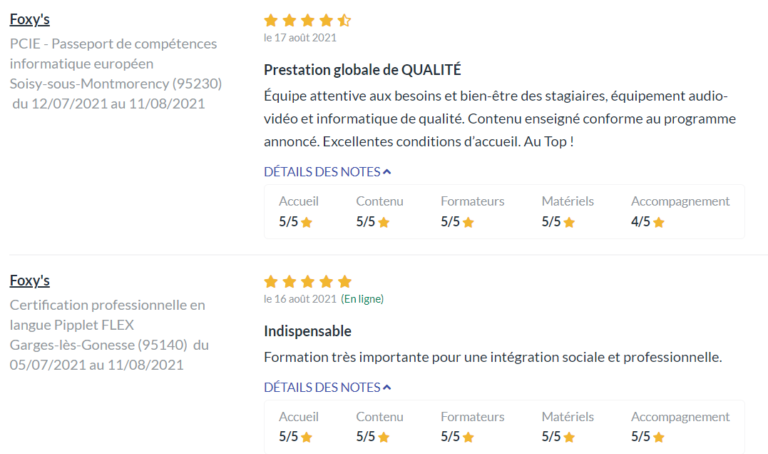768x454 pixels.
Task: Click the PCIE Passeport de compétences course title
Action: tap(113, 53)
